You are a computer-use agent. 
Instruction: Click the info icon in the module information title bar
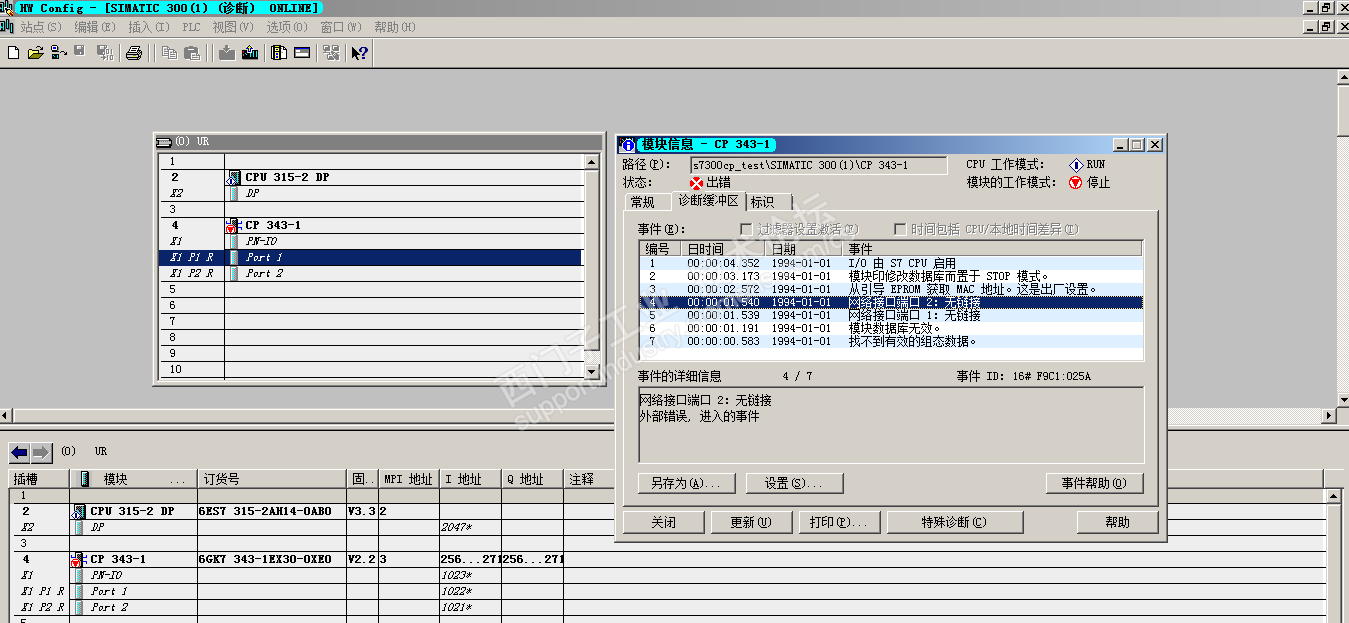(628, 145)
